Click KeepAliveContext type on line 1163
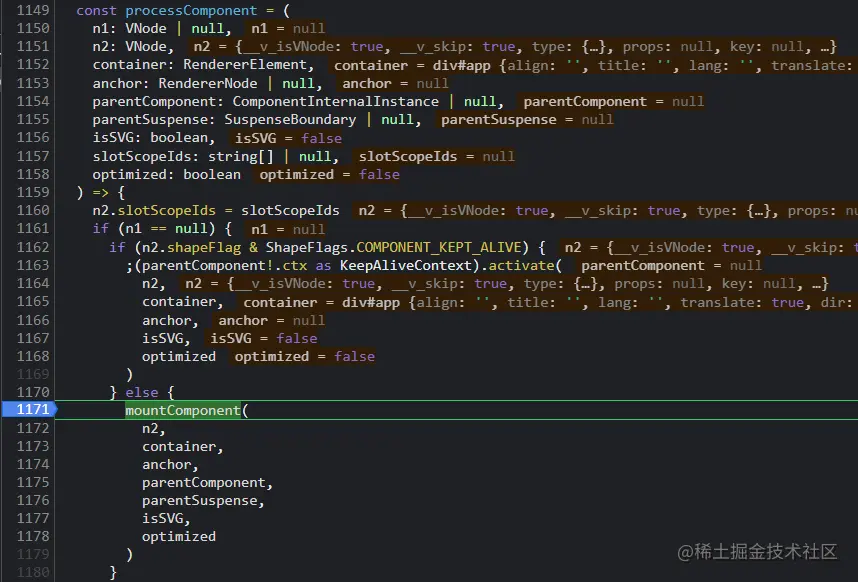 coord(405,265)
